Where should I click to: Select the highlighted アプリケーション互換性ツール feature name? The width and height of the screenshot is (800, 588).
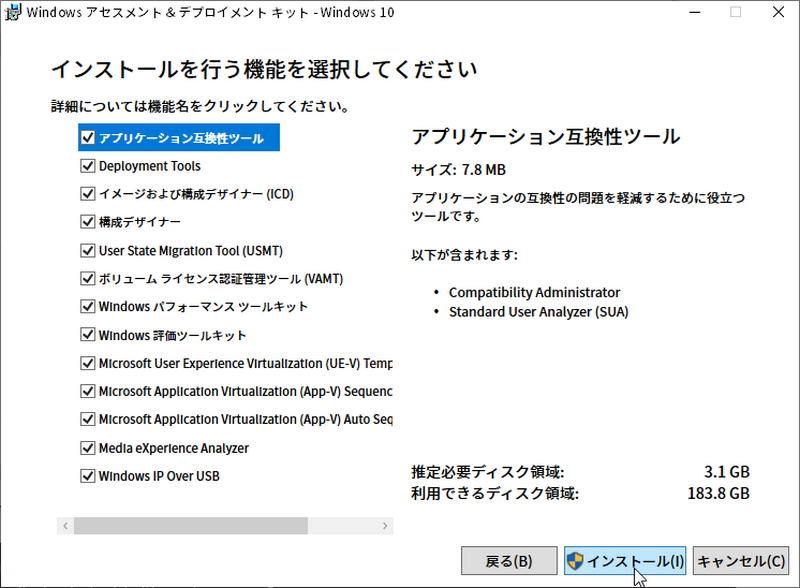point(181,138)
